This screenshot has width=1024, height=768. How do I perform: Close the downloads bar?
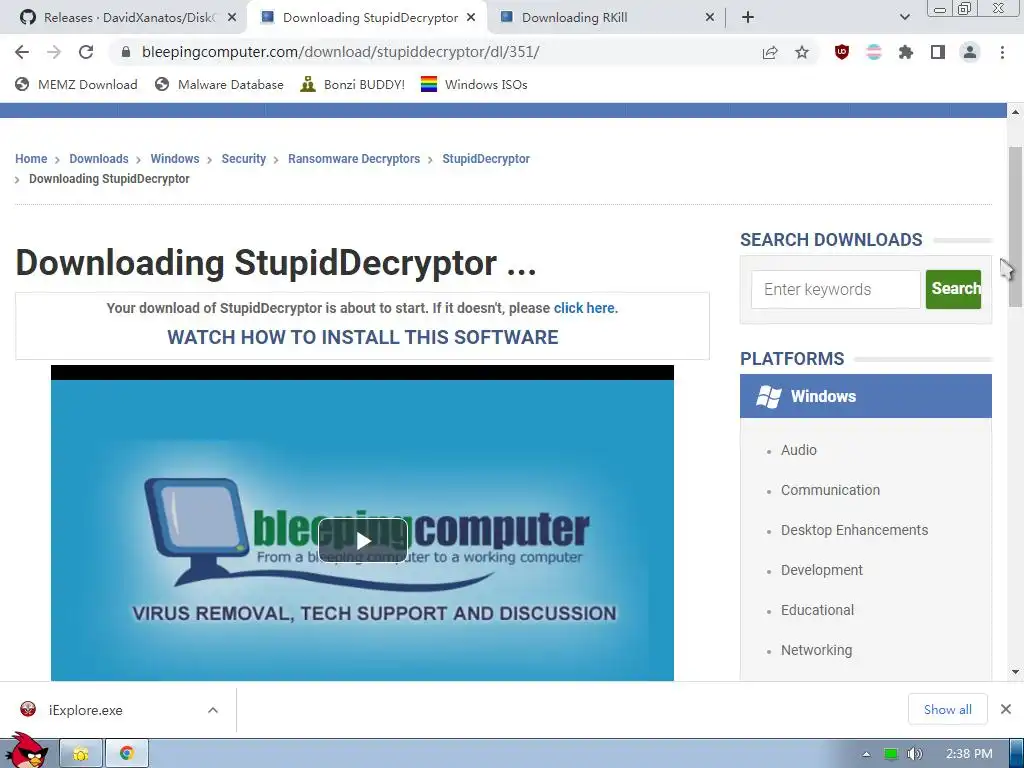coord(1006,709)
